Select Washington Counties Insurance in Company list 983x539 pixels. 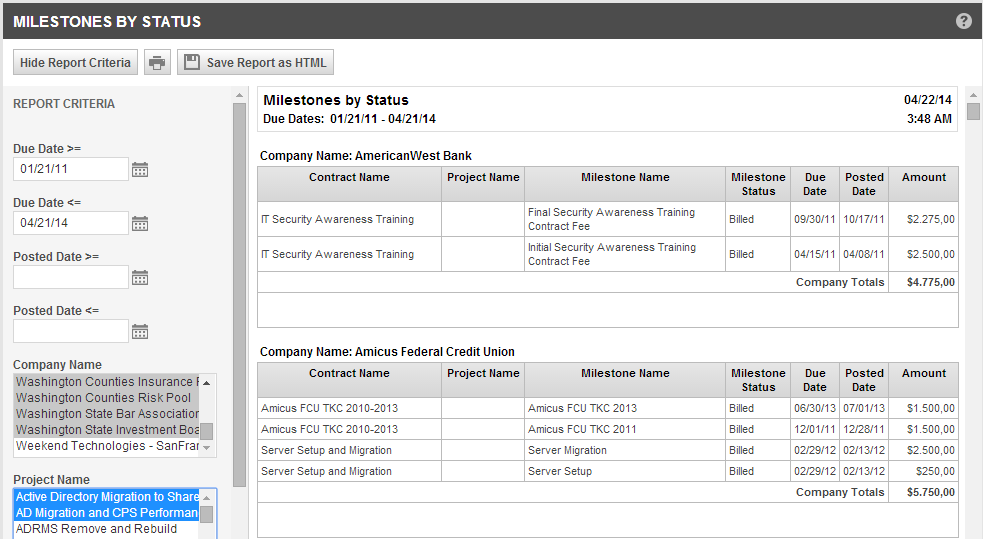tap(107, 382)
